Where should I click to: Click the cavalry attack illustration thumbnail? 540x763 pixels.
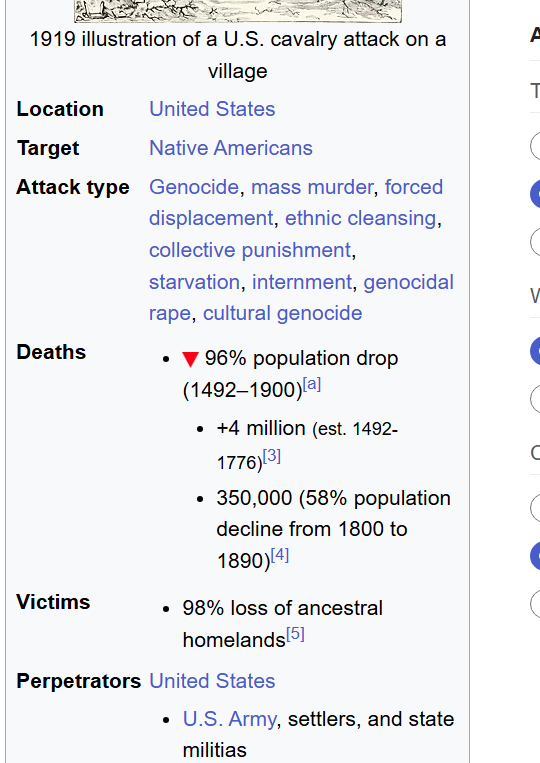click(x=238, y=11)
